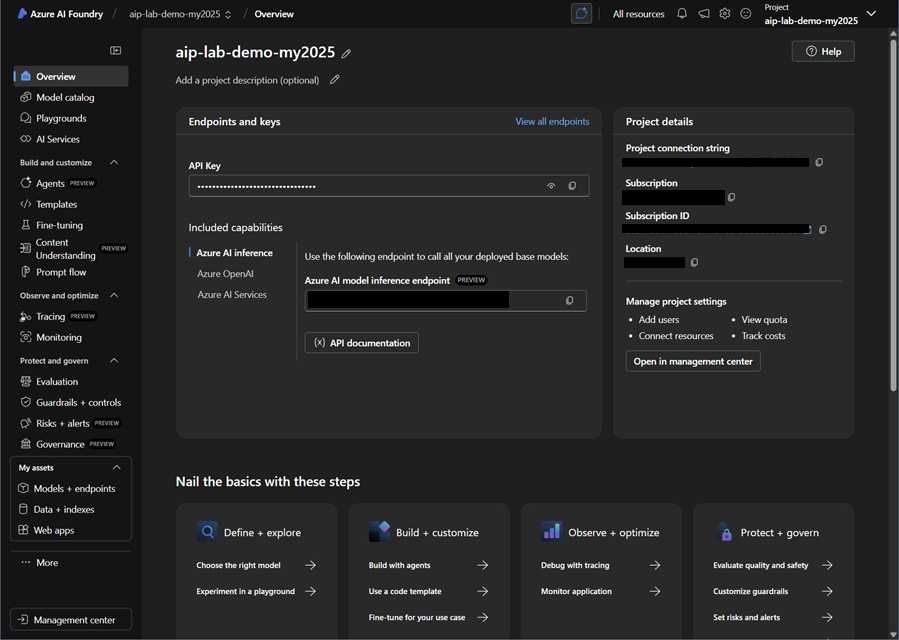Arrow next to Build with agents
The width and height of the screenshot is (899, 640).
coord(483,565)
